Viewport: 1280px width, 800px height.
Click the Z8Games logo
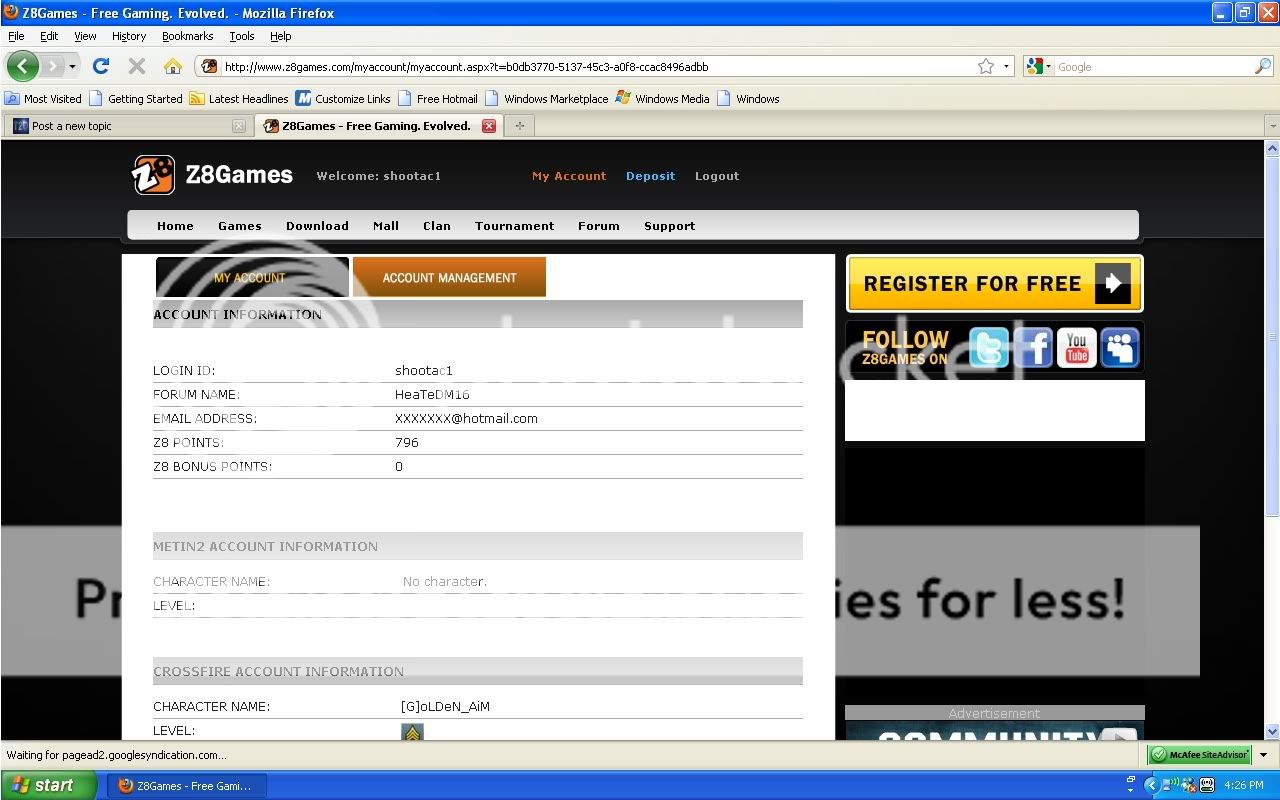coord(212,175)
